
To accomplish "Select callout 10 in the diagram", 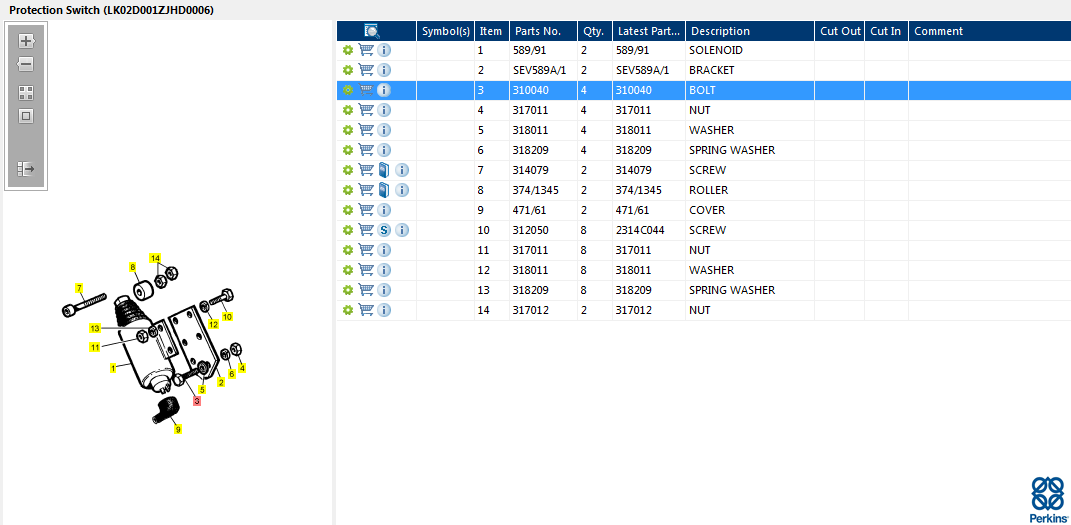I will click(227, 316).
